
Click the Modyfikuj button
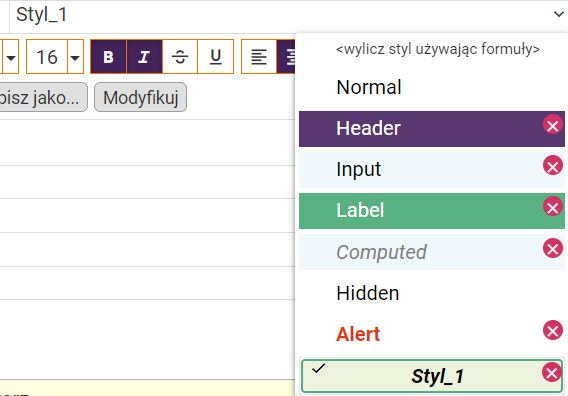(x=141, y=97)
